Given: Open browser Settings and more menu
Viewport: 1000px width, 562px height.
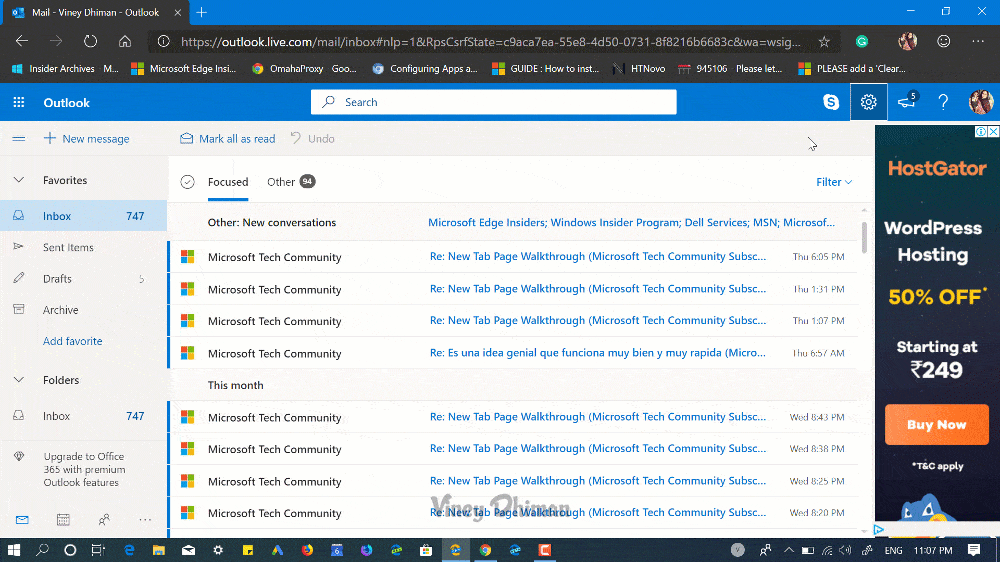Looking at the screenshot, I should coord(978,42).
